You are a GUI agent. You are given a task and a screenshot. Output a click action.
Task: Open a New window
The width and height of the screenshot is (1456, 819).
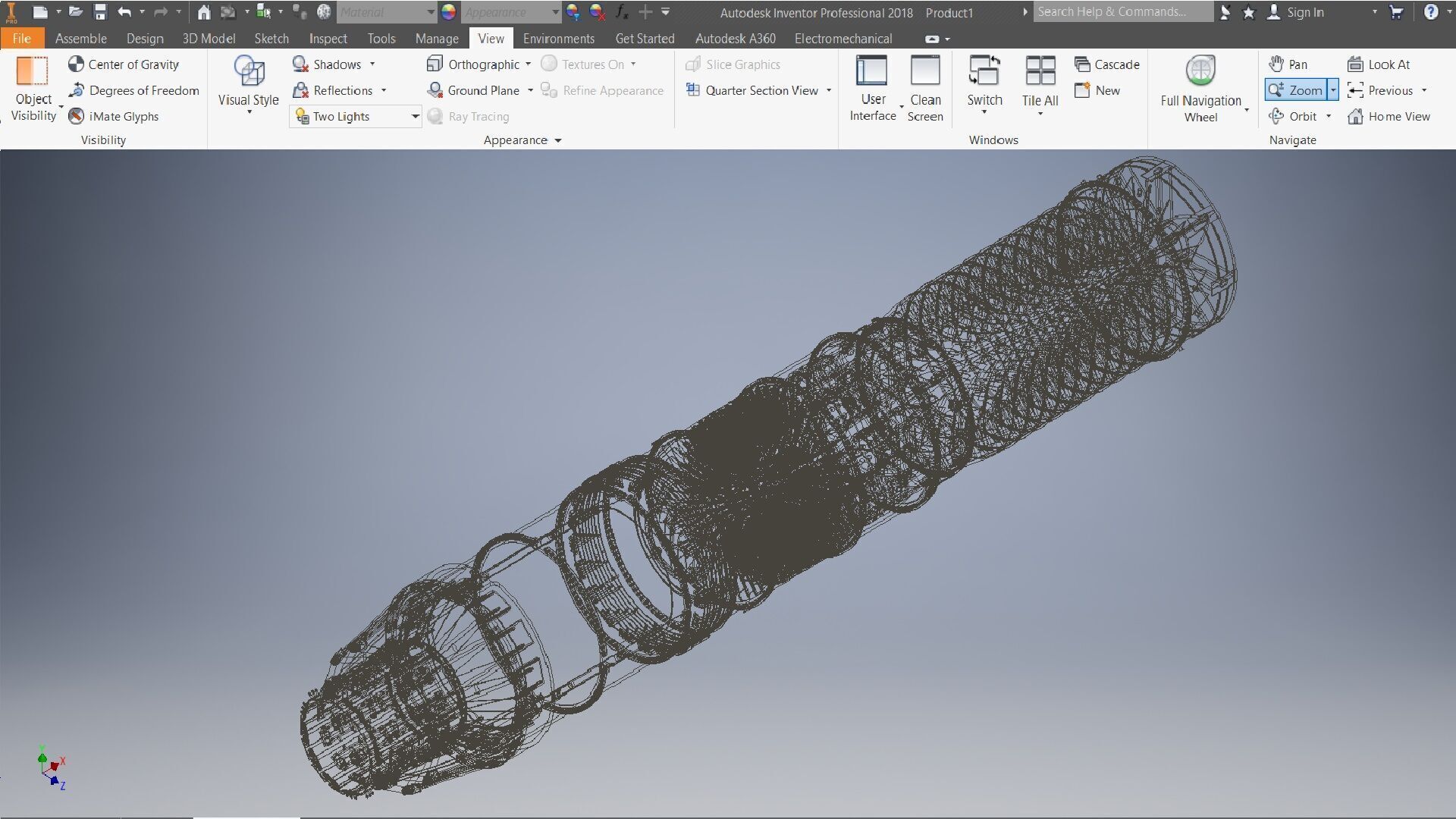(1097, 90)
